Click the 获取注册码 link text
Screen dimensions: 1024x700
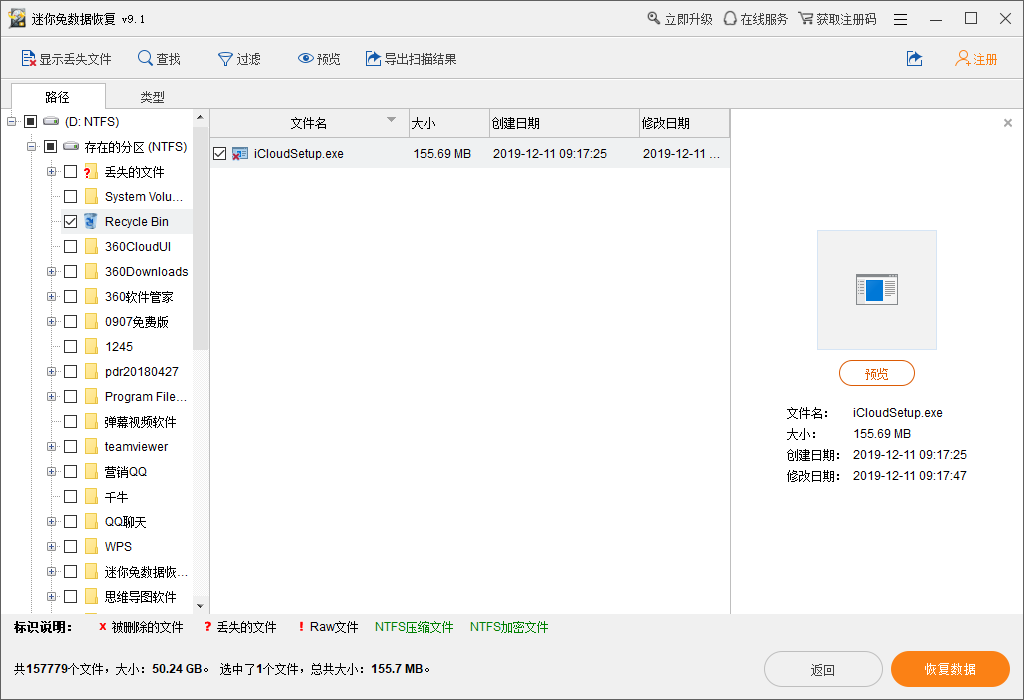[x=846, y=19]
